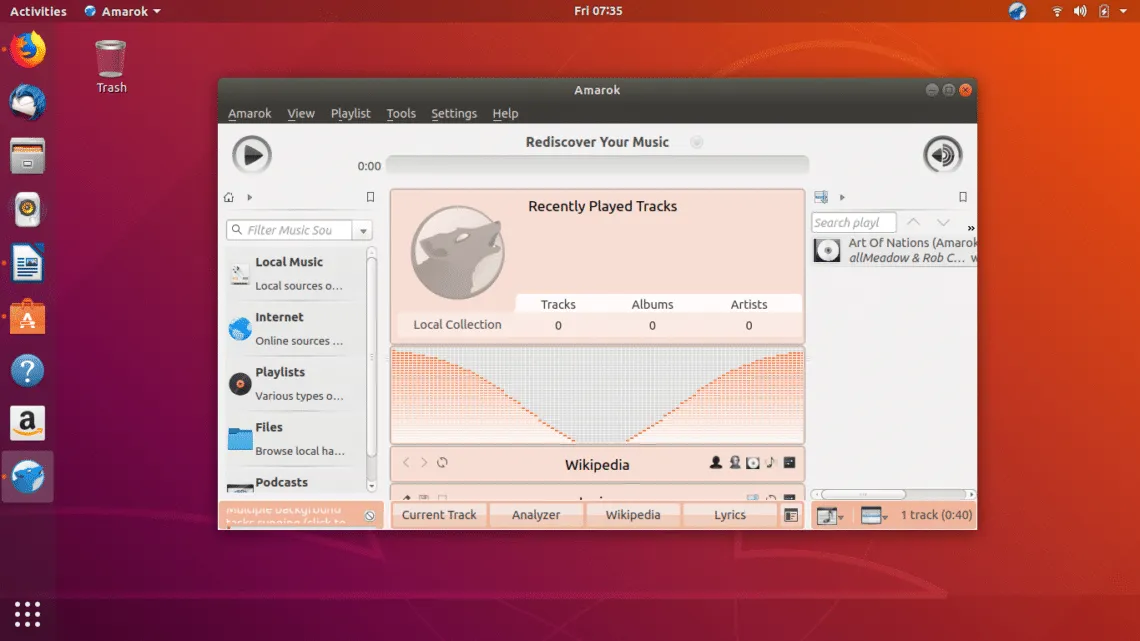Click the media sources bookmark icon
Screen dimensions: 1140x641
point(370,197)
